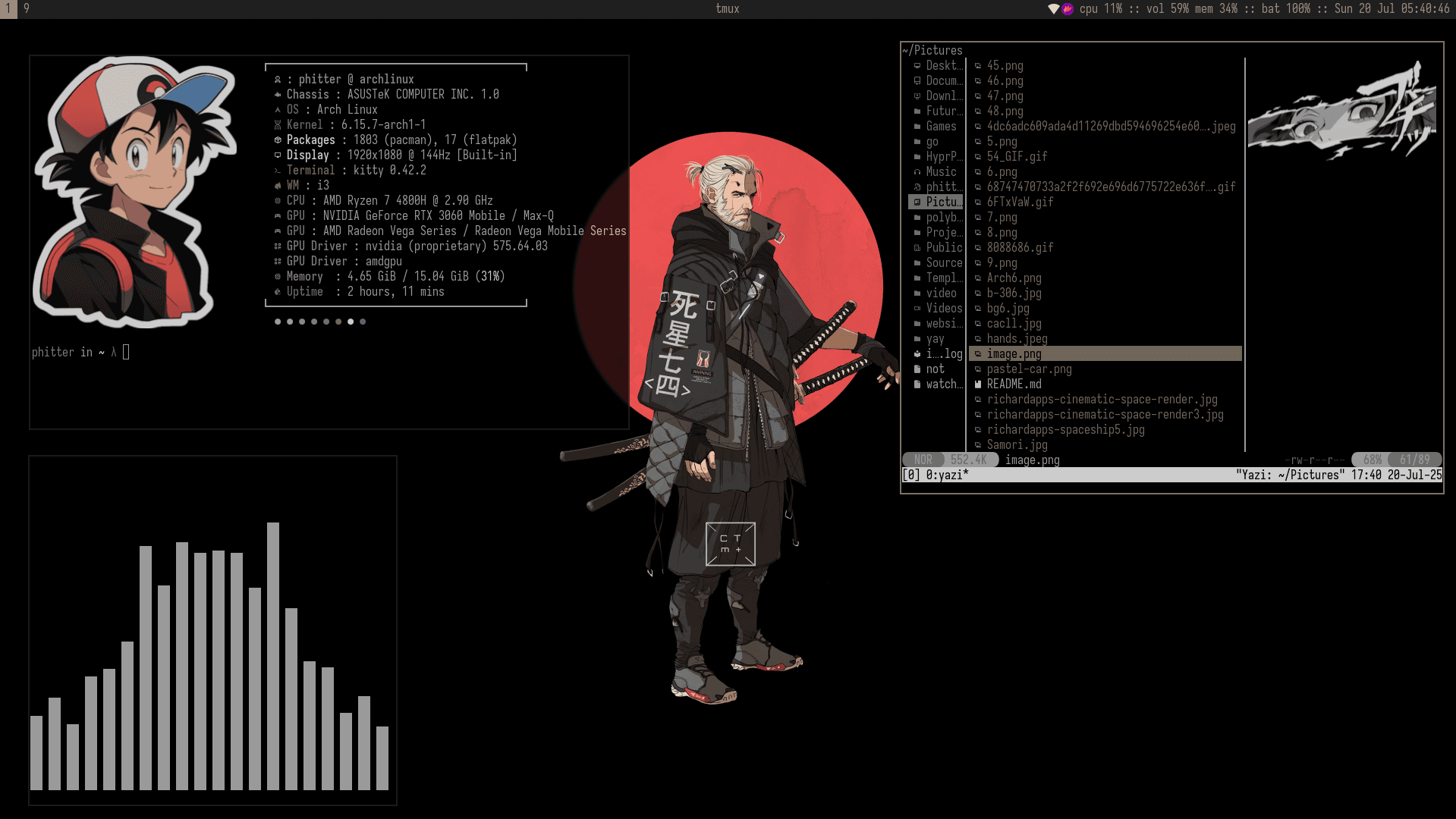Click the image icon next to 54_GIF.gif
1456x819 pixels.
[x=977, y=157]
